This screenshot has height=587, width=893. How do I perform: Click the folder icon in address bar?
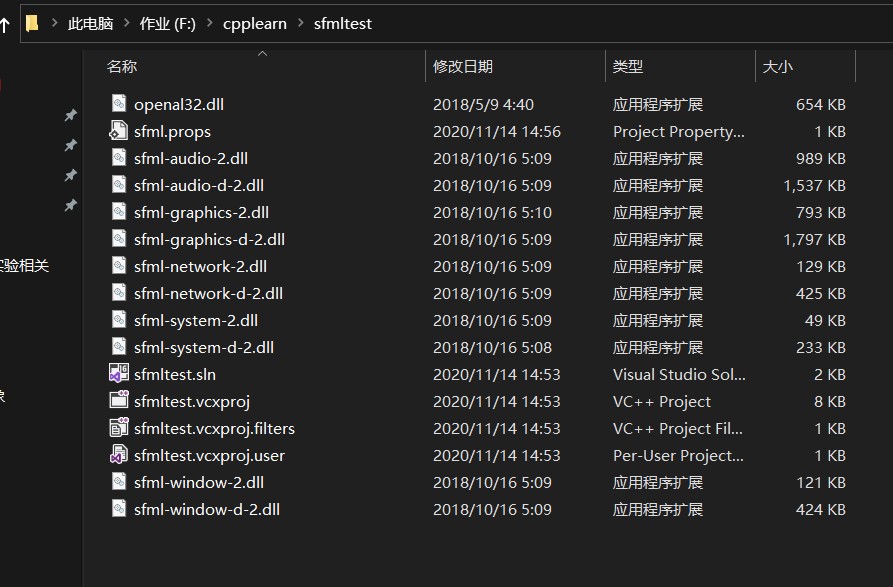tap(32, 23)
